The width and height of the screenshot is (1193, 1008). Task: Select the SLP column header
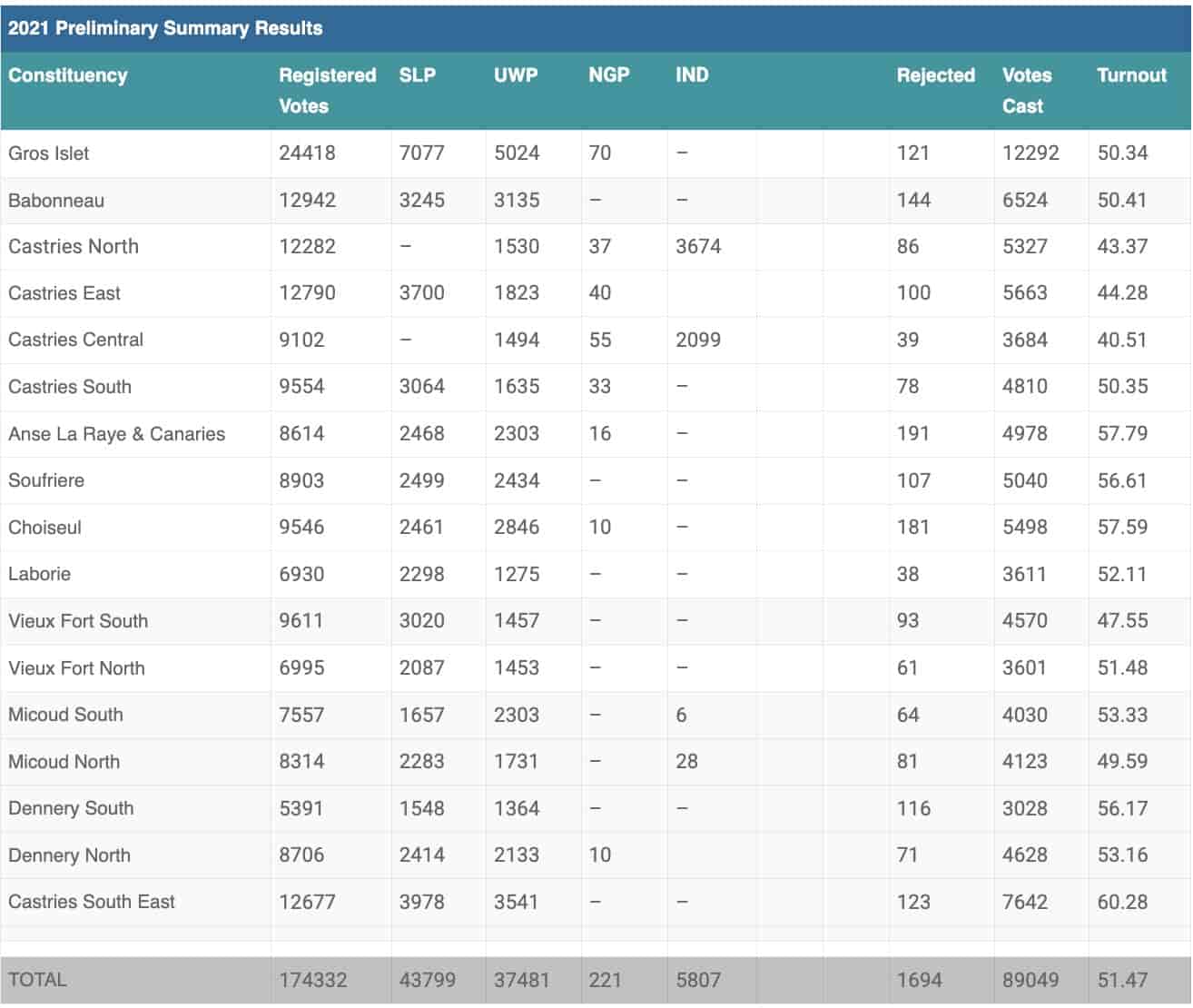[x=417, y=75]
